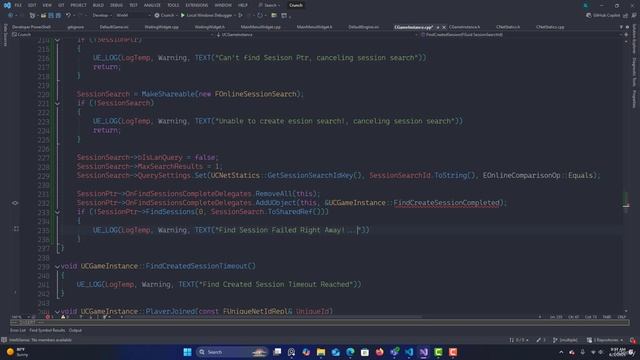Open the UCGameInstance class navigation dropdown

tap(317, 35)
